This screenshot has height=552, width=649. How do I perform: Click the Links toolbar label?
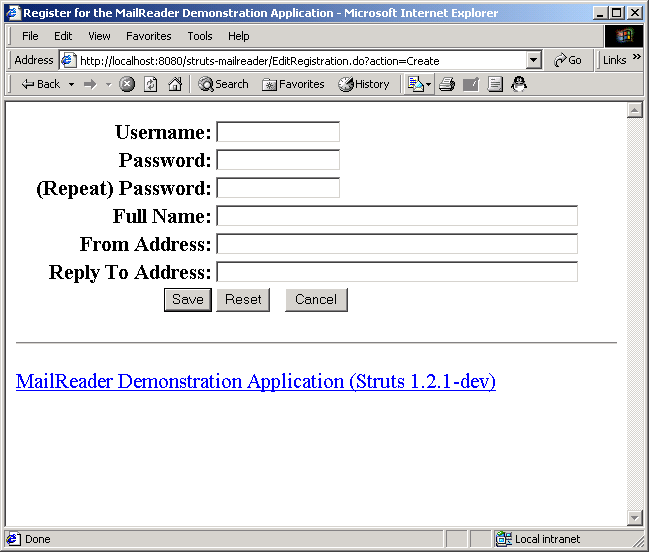(x=614, y=60)
